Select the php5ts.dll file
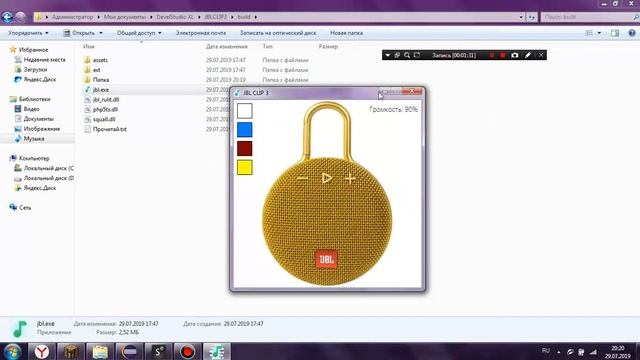 tap(105, 109)
